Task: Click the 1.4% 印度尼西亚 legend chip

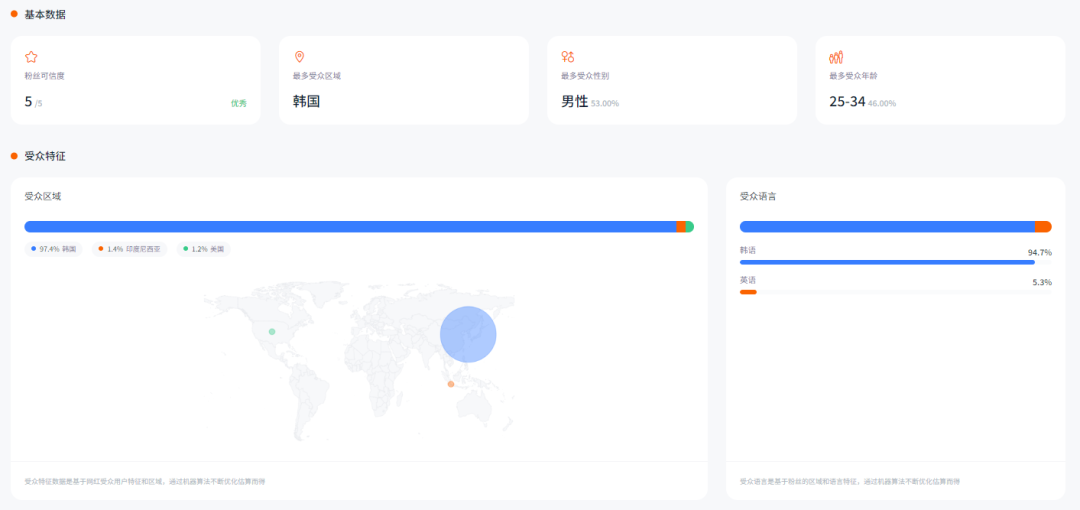Action: (x=129, y=249)
